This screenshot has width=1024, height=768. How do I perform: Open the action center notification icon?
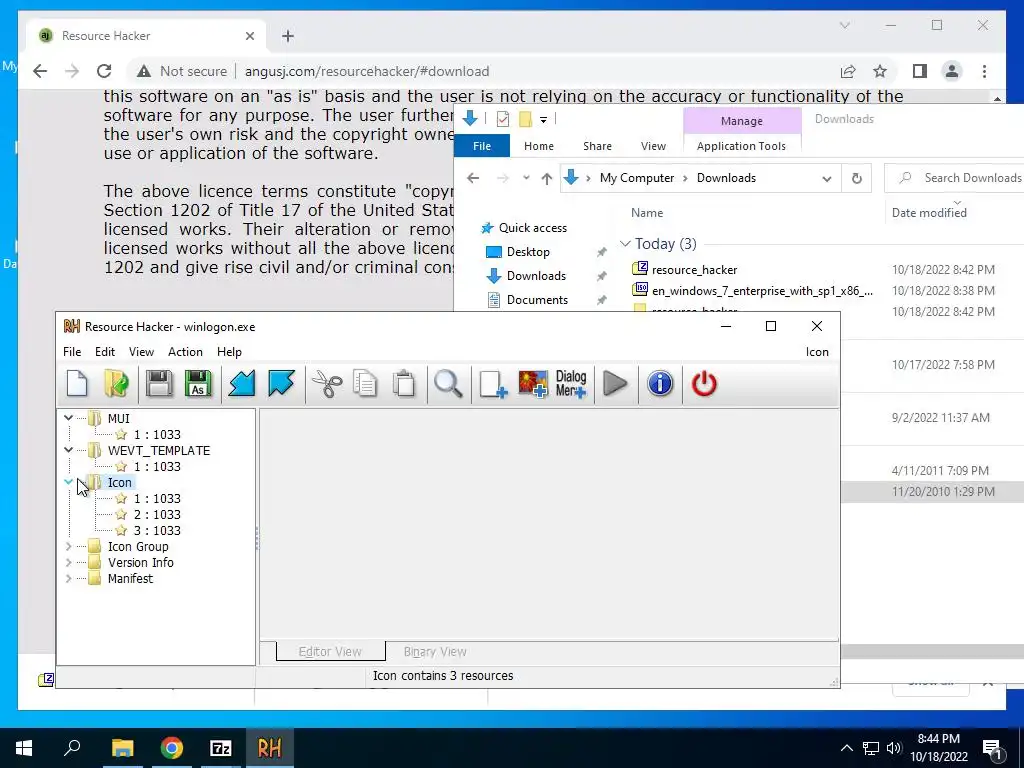click(x=992, y=748)
